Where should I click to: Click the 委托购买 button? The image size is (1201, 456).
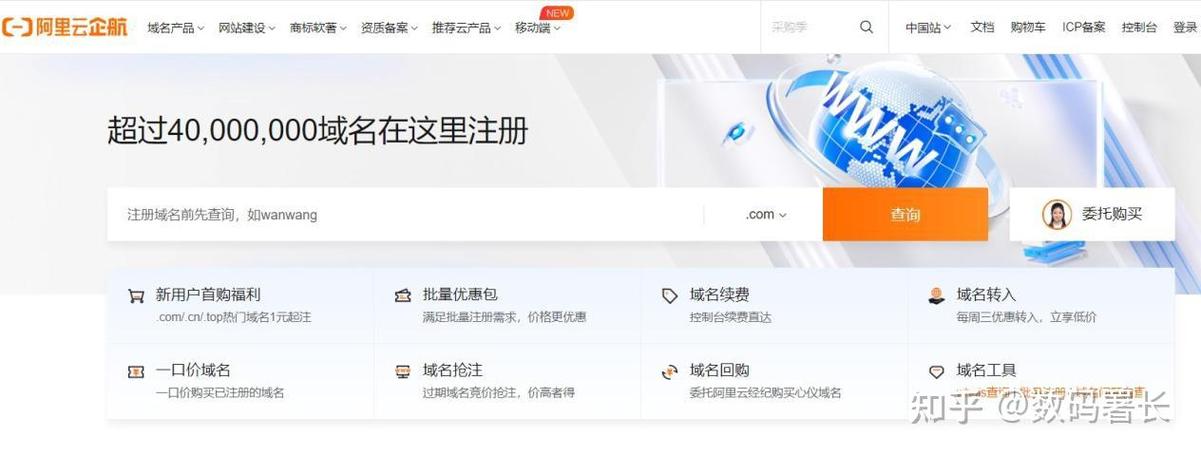(1092, 214)
